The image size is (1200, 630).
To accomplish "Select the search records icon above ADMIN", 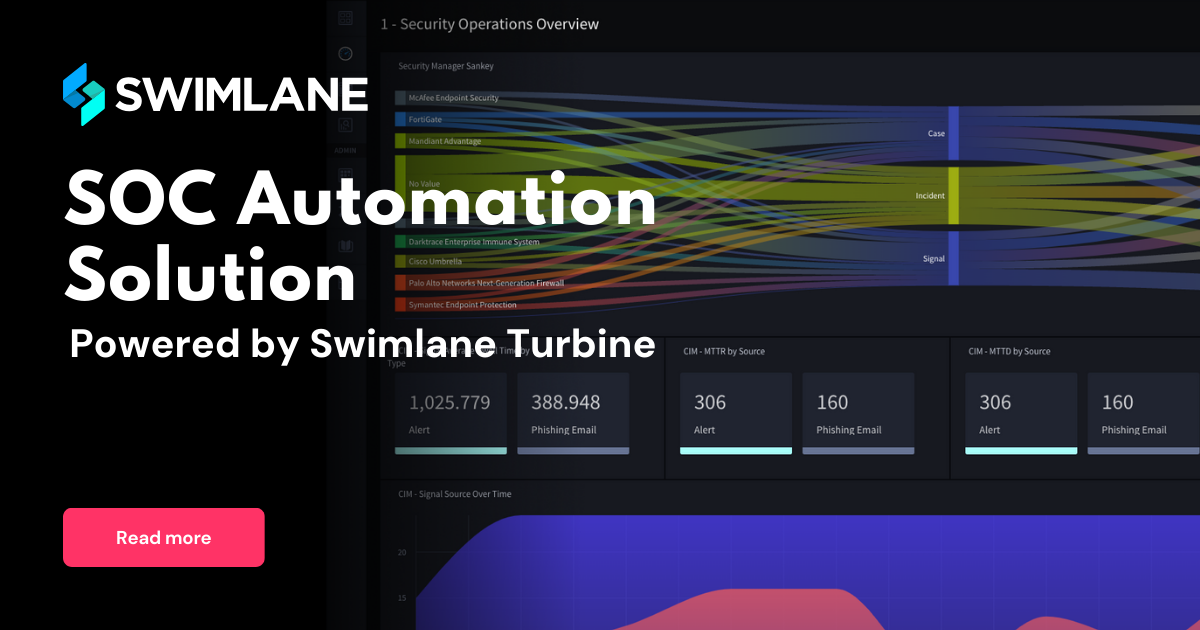I will [346, 125].
